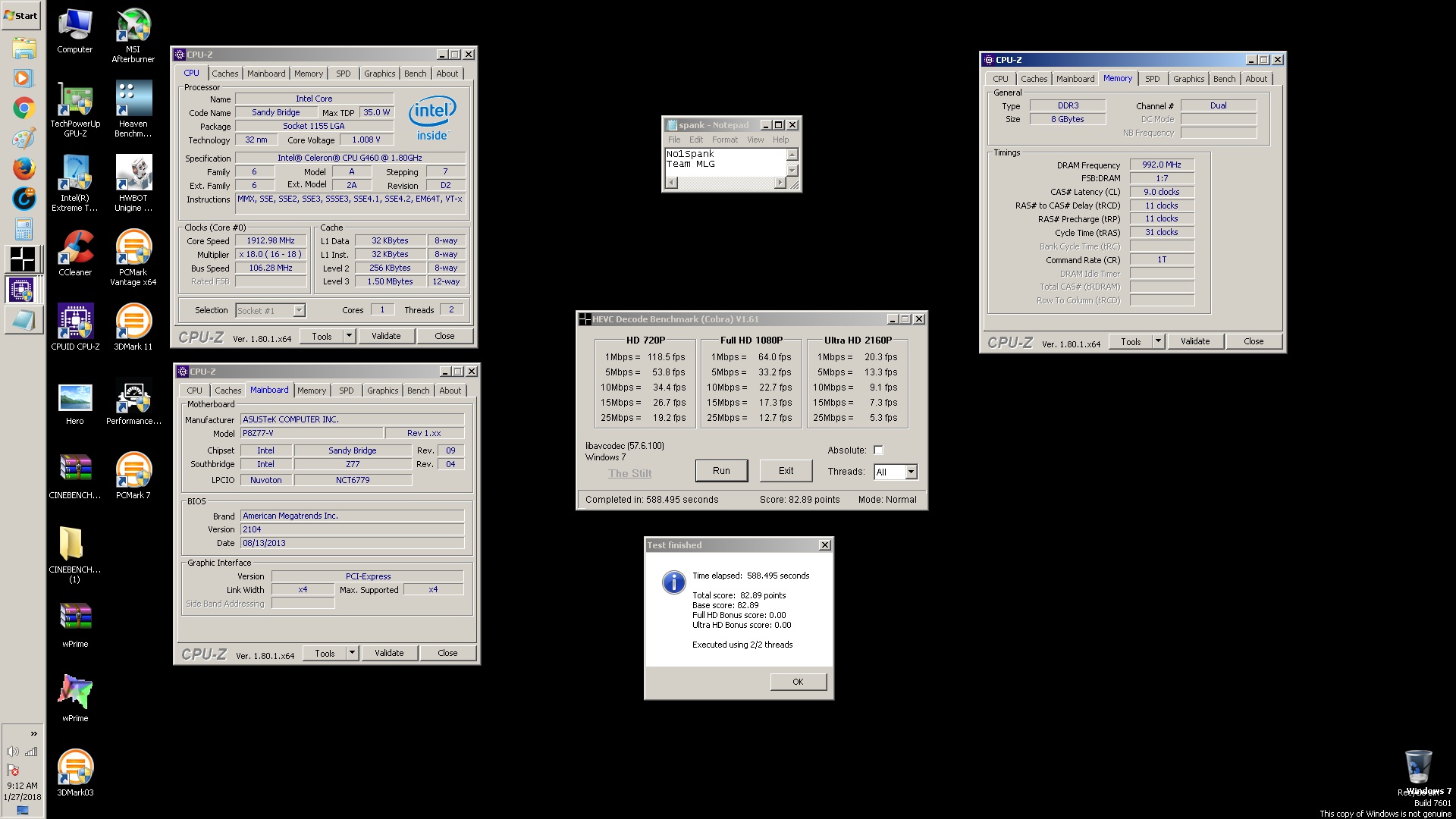Open the Threads dropdown in HEVC Benchmark
Image resolution: width=1456 pixels, height=819 pixels.
(x=911, y=472)
